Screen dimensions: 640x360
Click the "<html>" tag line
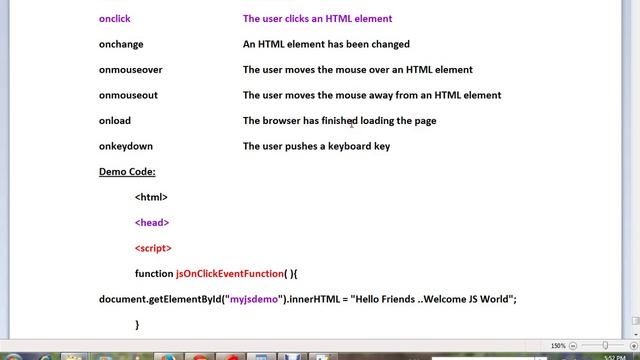tap(151, 197)
